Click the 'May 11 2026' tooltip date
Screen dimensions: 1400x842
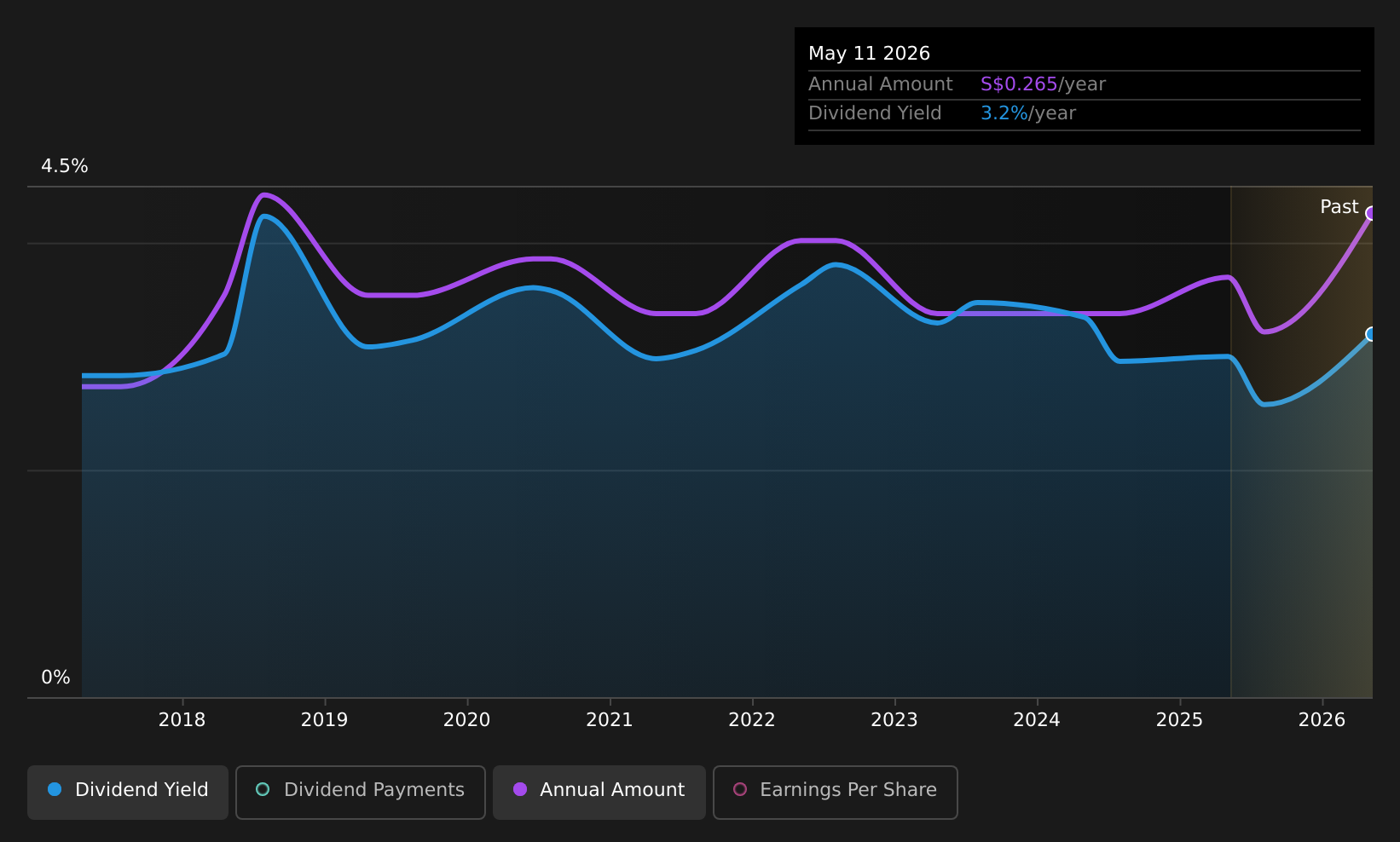(x=869, y=54)
